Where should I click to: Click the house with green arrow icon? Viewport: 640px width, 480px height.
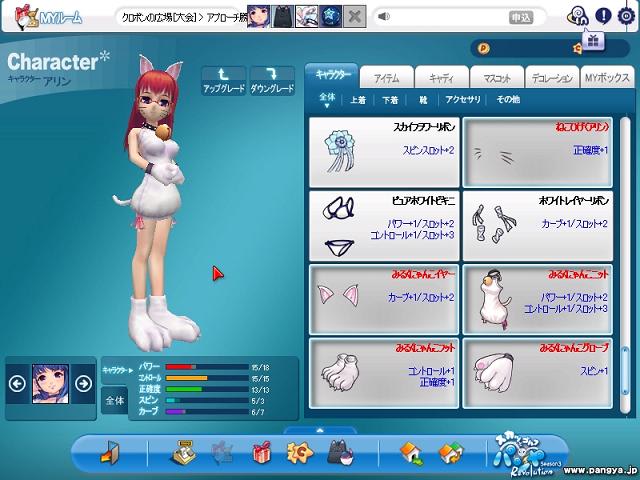point(411,453)
